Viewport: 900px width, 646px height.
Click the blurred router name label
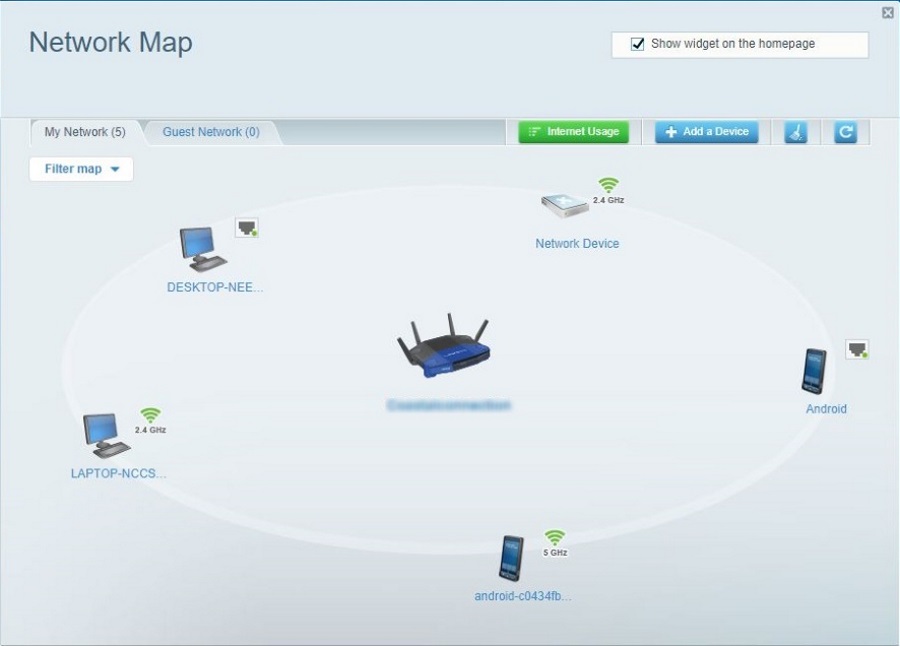[x=449, y=405]
